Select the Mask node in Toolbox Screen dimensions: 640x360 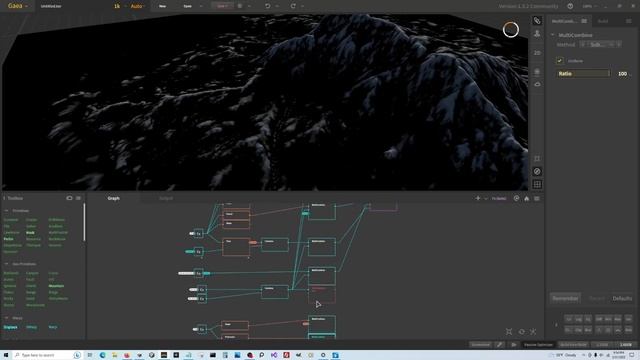30,233
